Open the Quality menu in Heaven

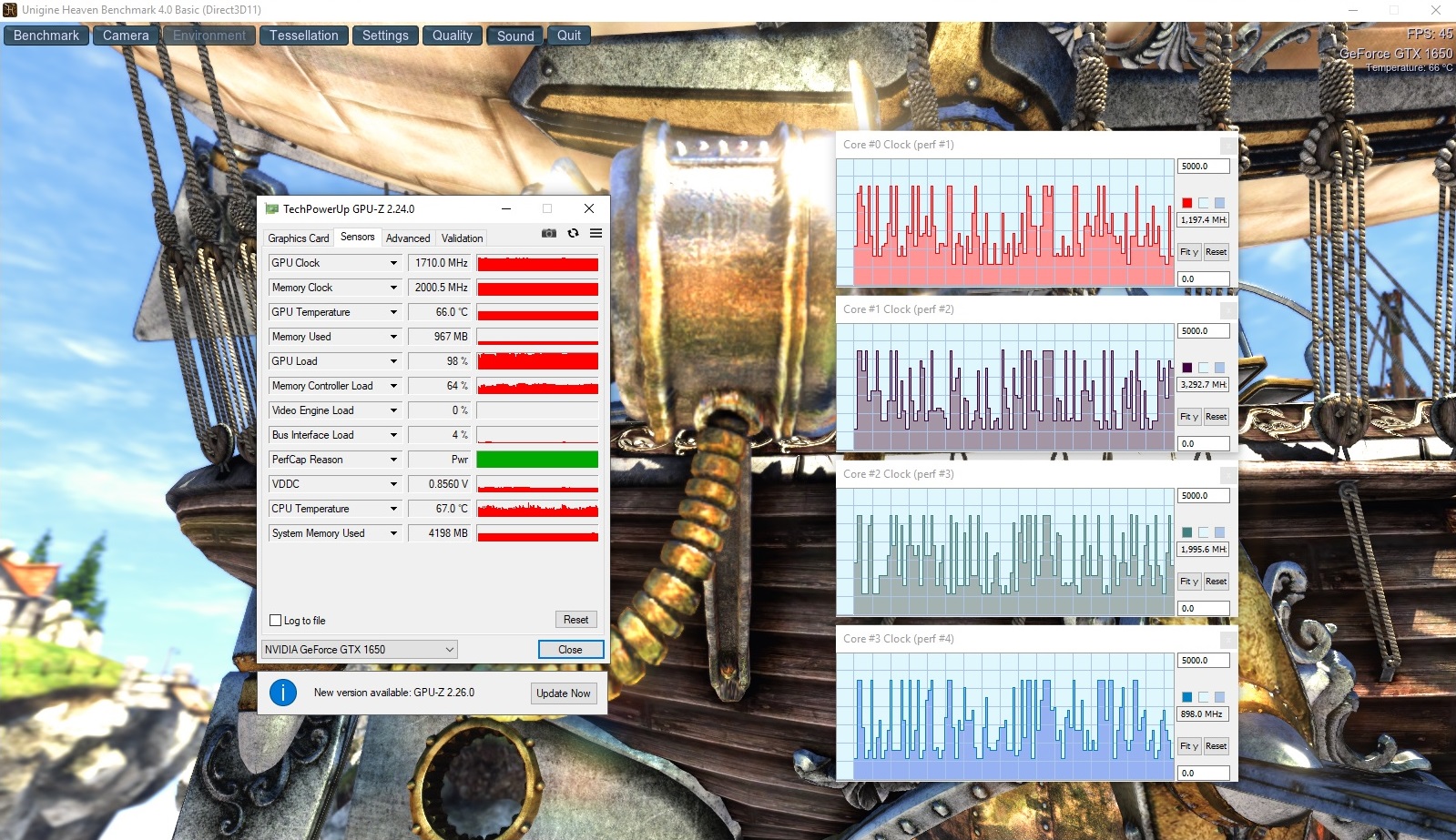(453, 35)
